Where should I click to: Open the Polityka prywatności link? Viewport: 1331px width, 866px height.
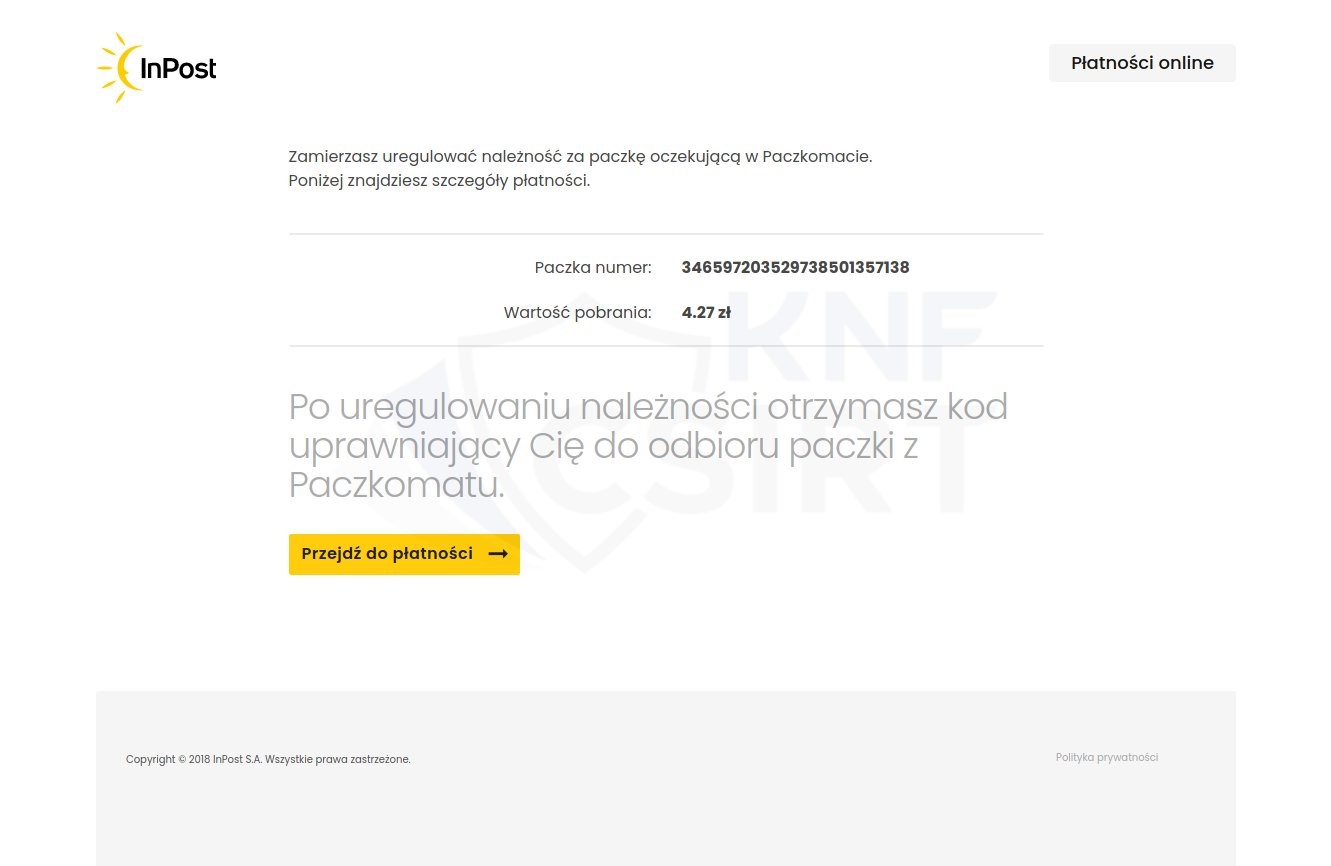[1107, 757]
